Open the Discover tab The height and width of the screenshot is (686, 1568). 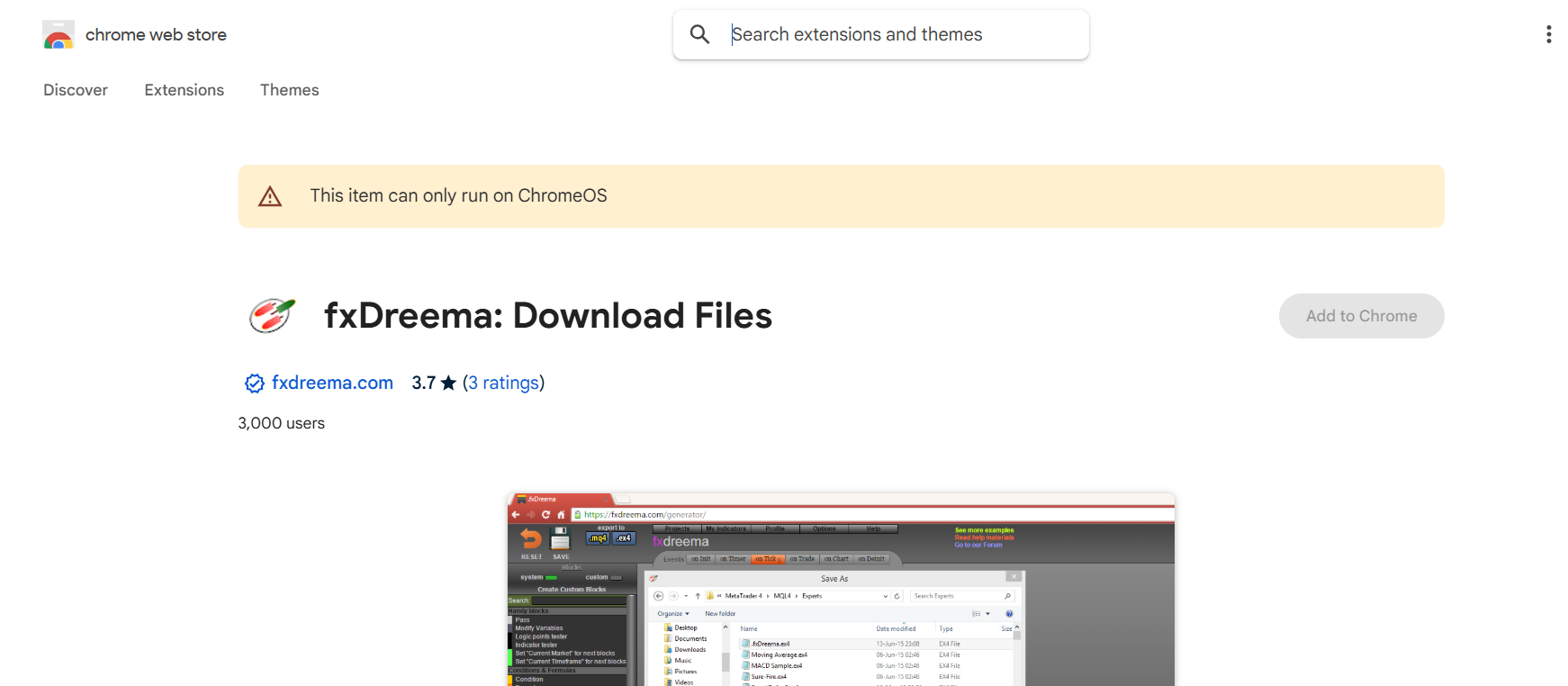tap(76, 90)
